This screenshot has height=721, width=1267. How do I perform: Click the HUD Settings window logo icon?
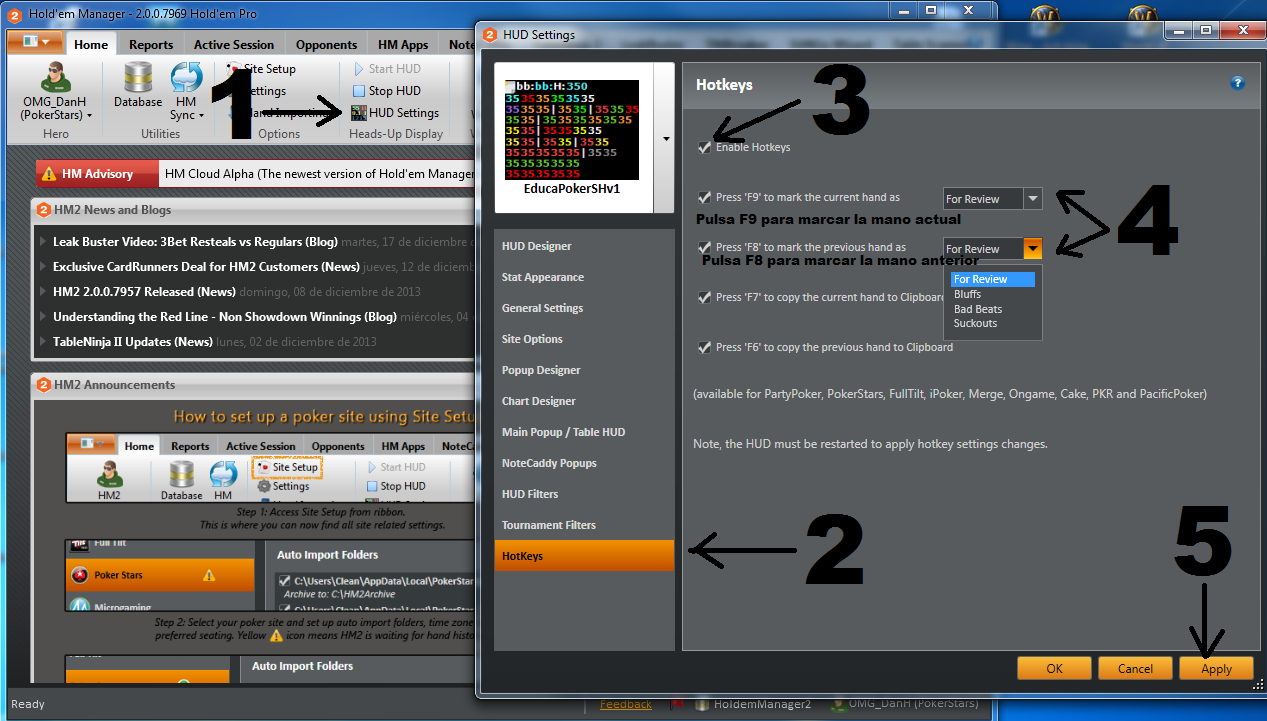490,35
